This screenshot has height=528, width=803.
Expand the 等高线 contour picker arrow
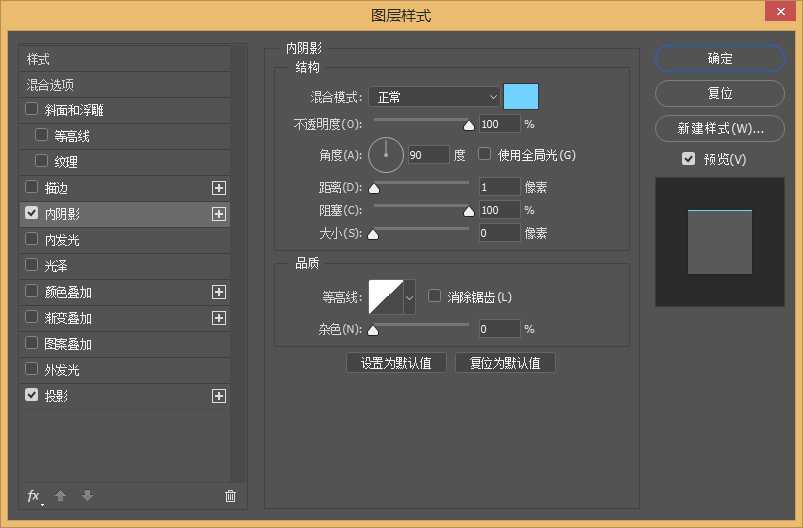point(409,297)
